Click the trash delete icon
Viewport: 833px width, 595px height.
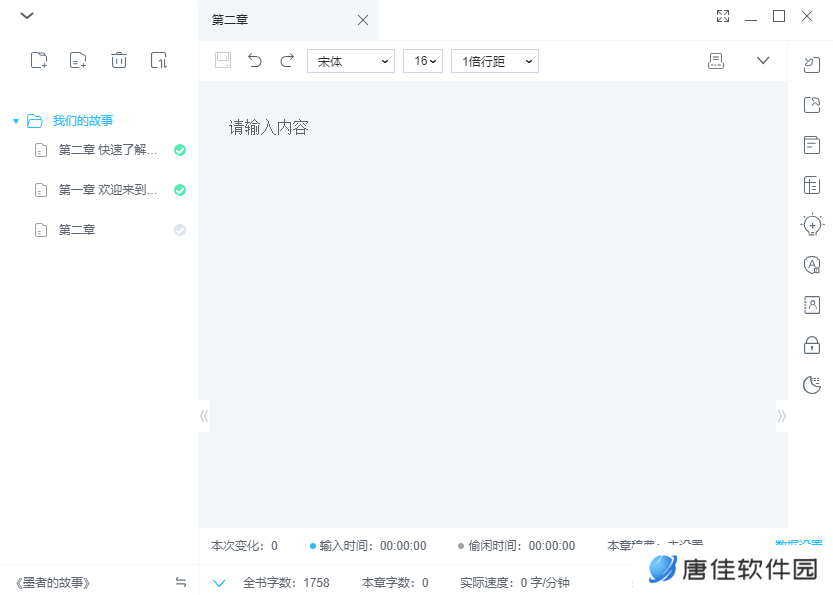pyautogui.click(x=118, y=60)
